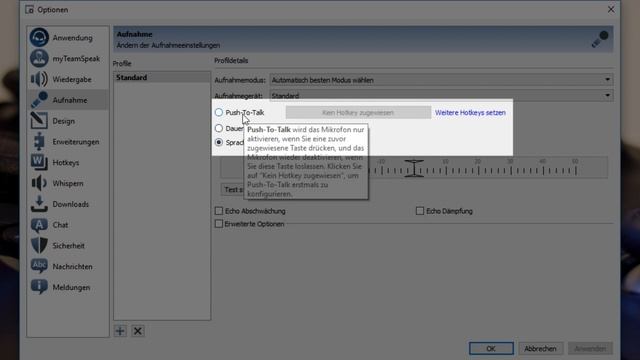Enable the Echo Abschwächung checkbox
This screenshot has width=640, height=360.
click(219, 211)
